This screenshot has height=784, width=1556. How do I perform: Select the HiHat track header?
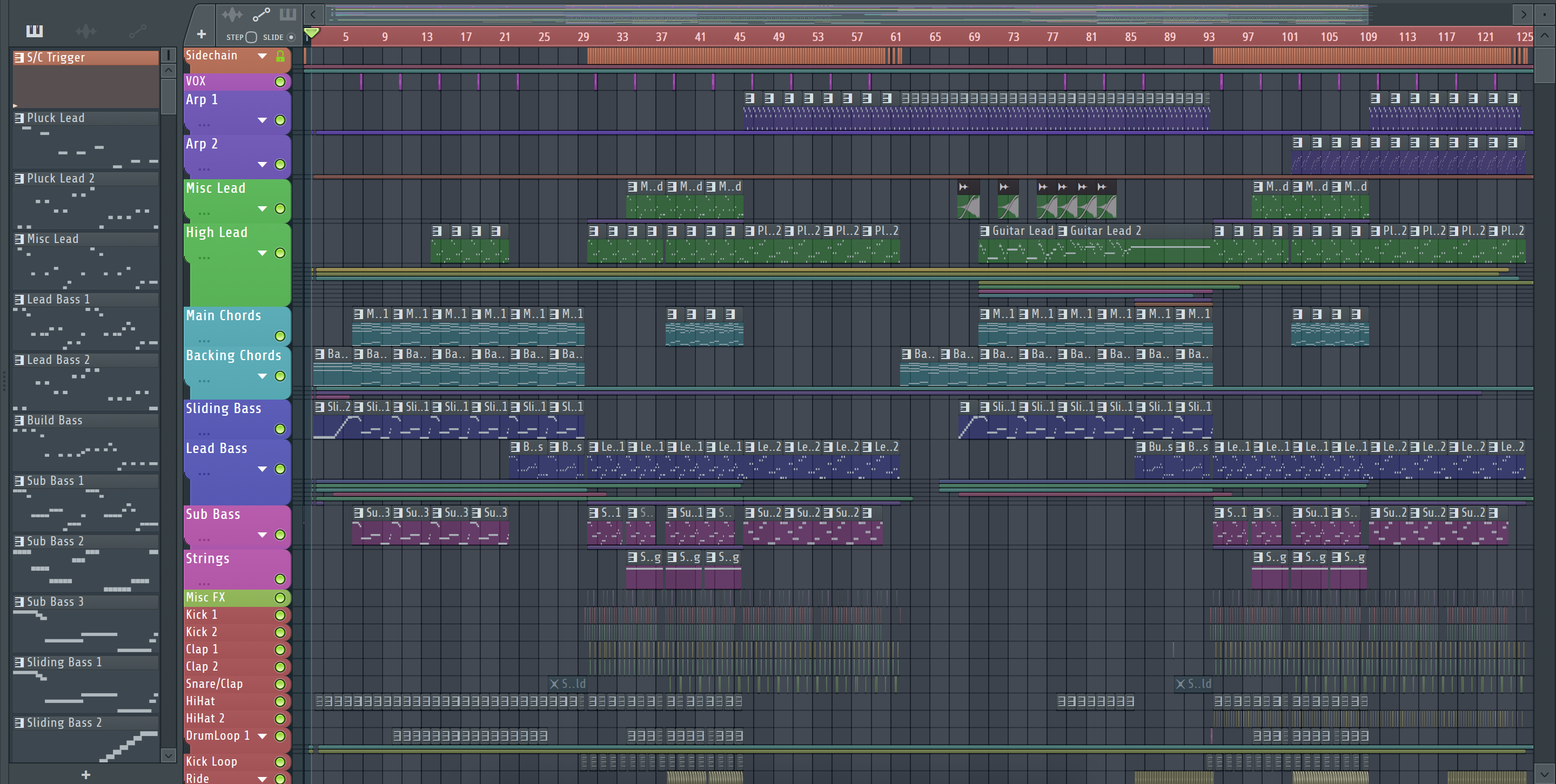(237, 702)
